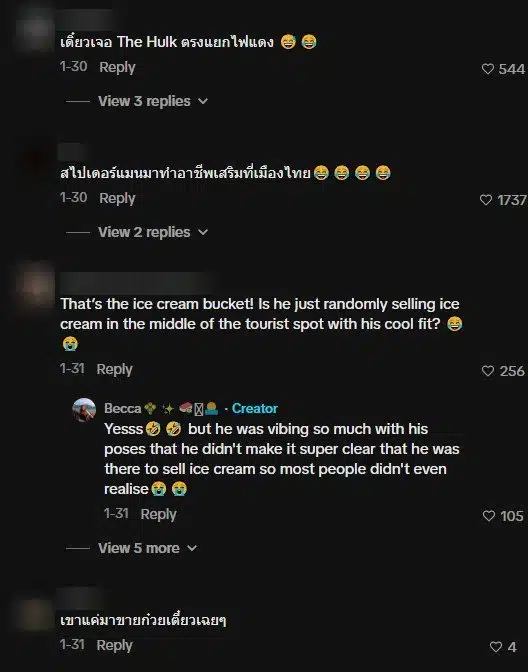Open blurred avatar of Hulk commenter
Viewport: 528px width, 672px height.
(34, 30)
